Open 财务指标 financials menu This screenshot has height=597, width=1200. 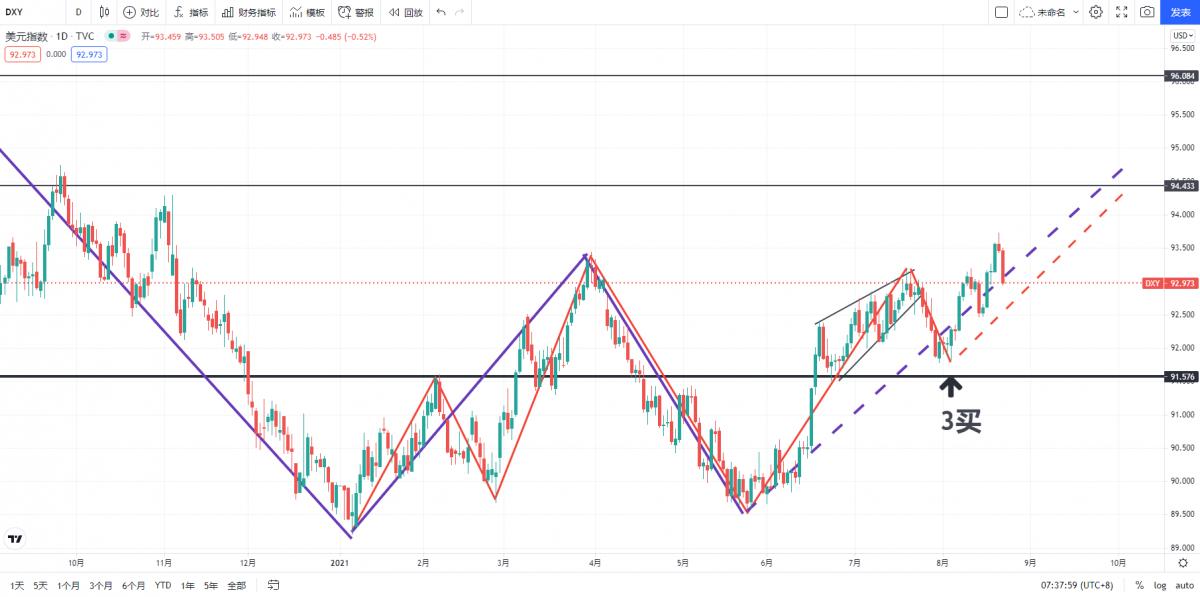pos(248,12)
